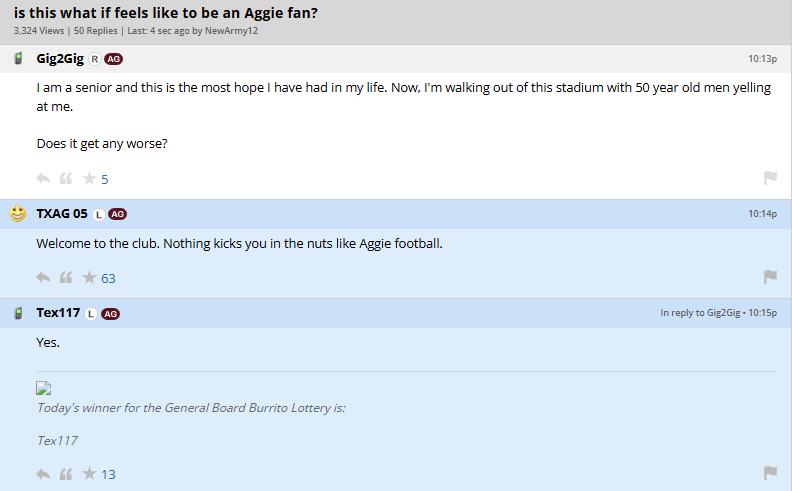Viewport: 792px width, 491px height.
Task: Click the AG badge next to Gig2Gig
Action: 114,59
